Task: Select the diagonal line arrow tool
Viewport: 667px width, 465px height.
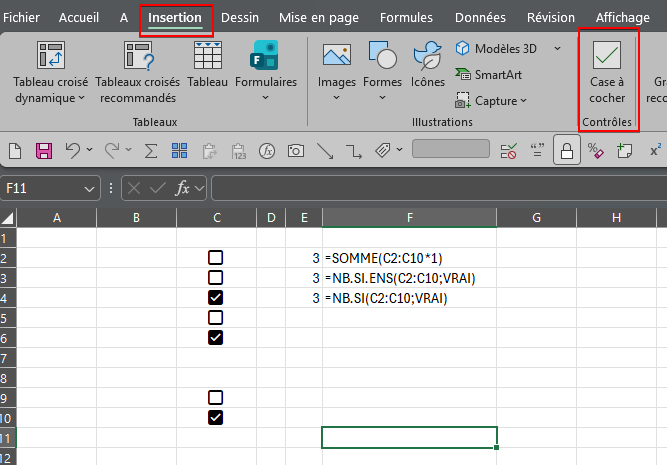Action: click(325, 151)
